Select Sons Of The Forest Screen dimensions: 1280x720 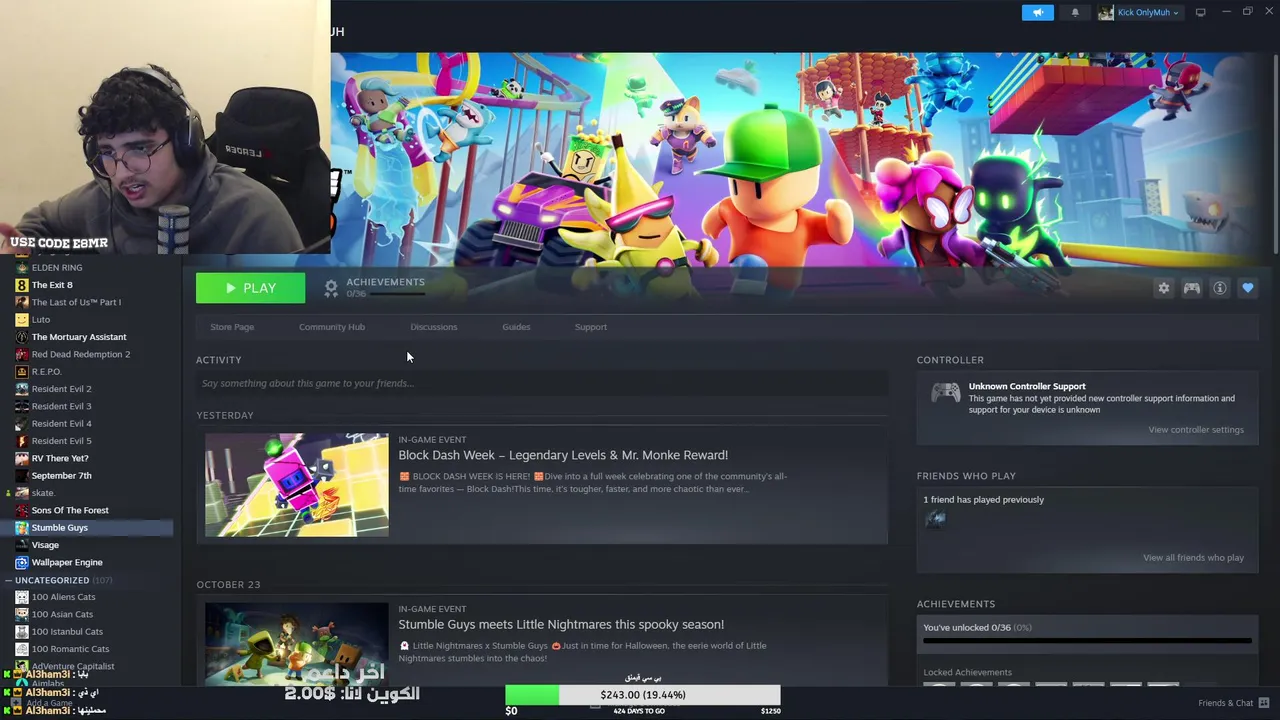pos(70,510)
